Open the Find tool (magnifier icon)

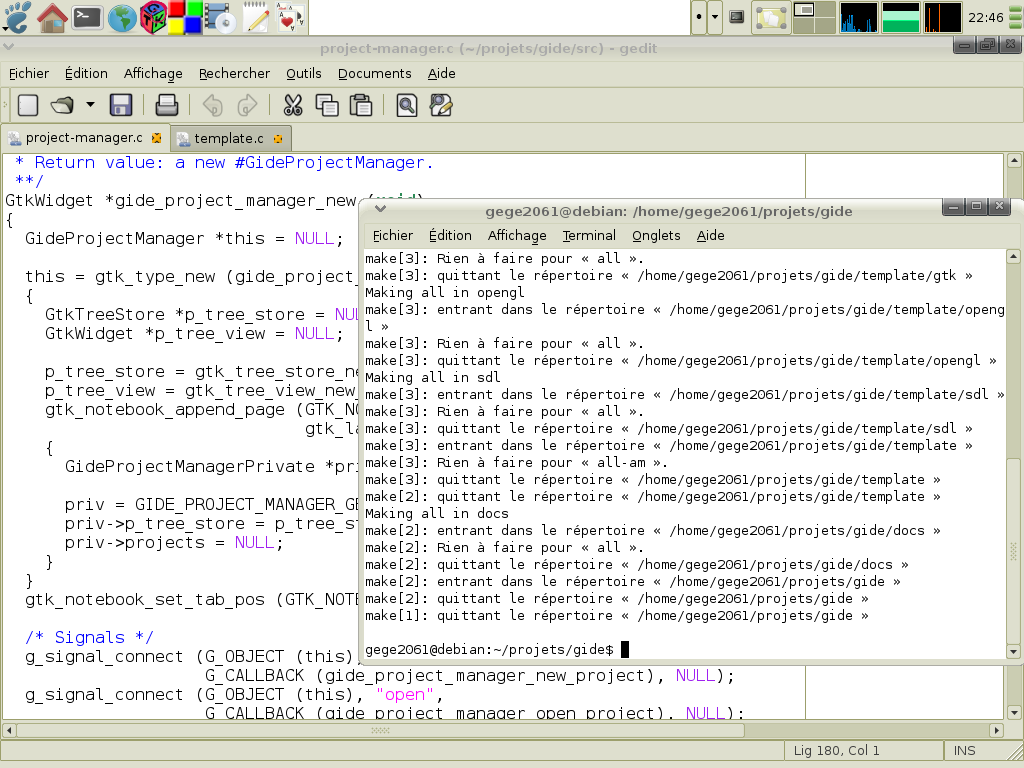407,105
